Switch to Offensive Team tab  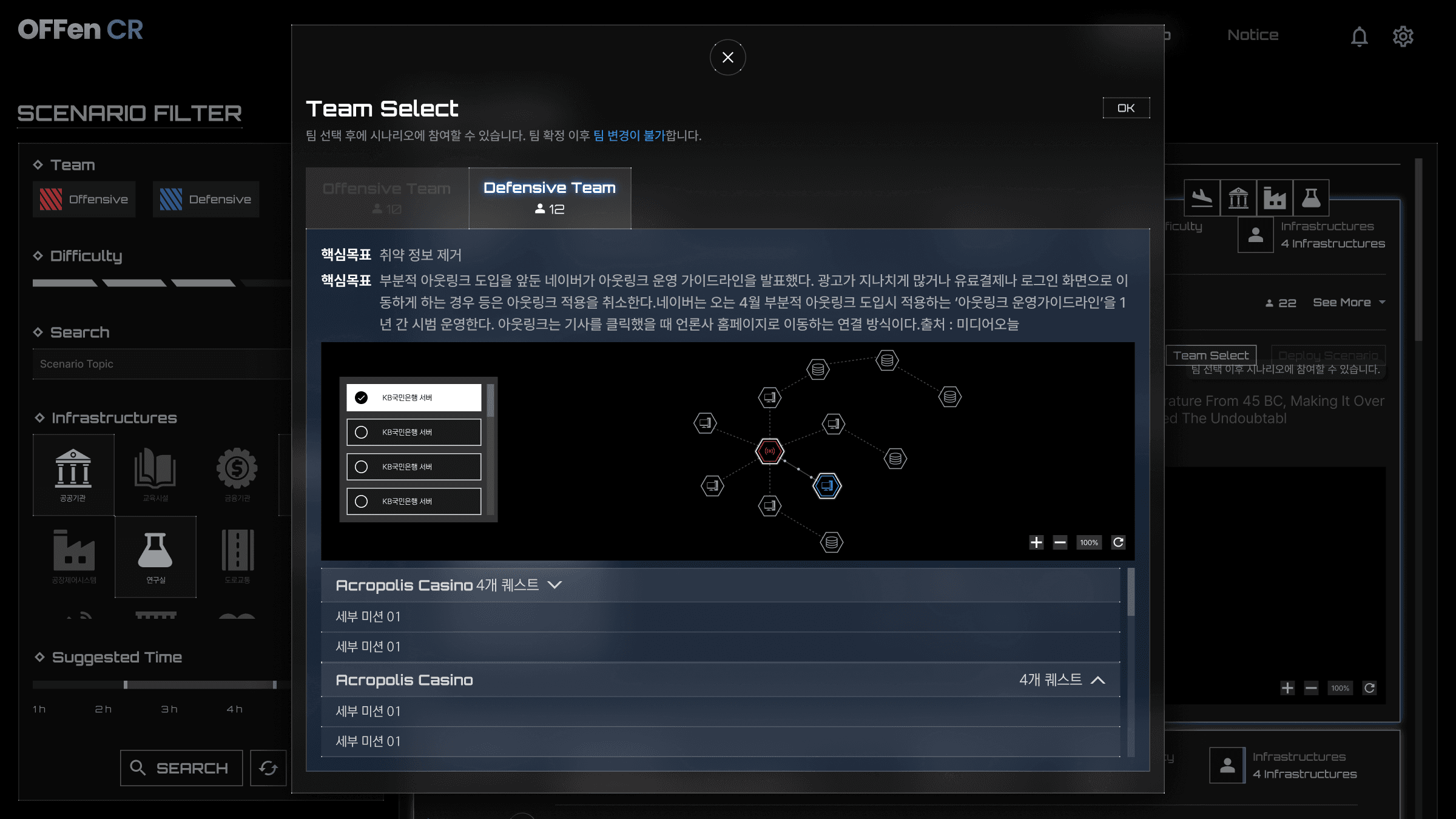coord(386,197)
